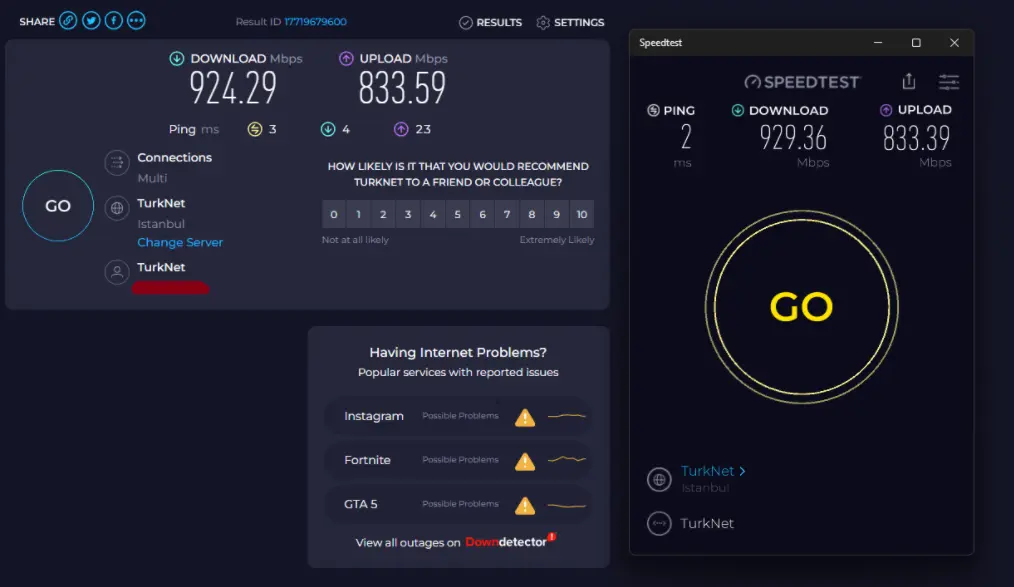The image size is (1014, 587).
Task: Click the globe server icon in web page
Action: [117, 208]
